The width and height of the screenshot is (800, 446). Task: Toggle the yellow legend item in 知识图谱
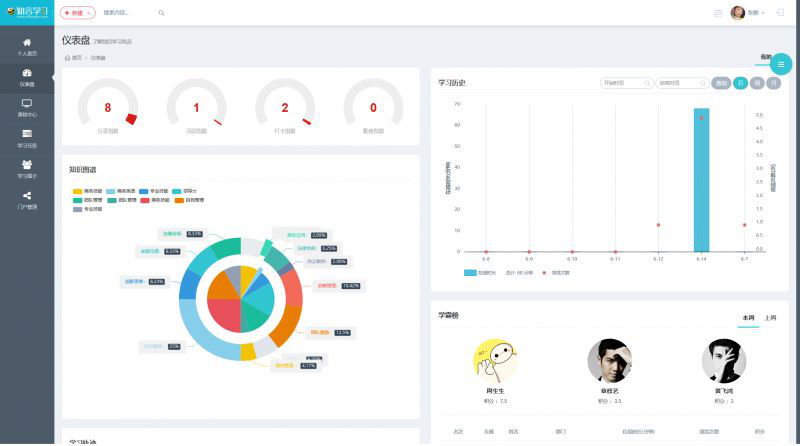(88, 191)
